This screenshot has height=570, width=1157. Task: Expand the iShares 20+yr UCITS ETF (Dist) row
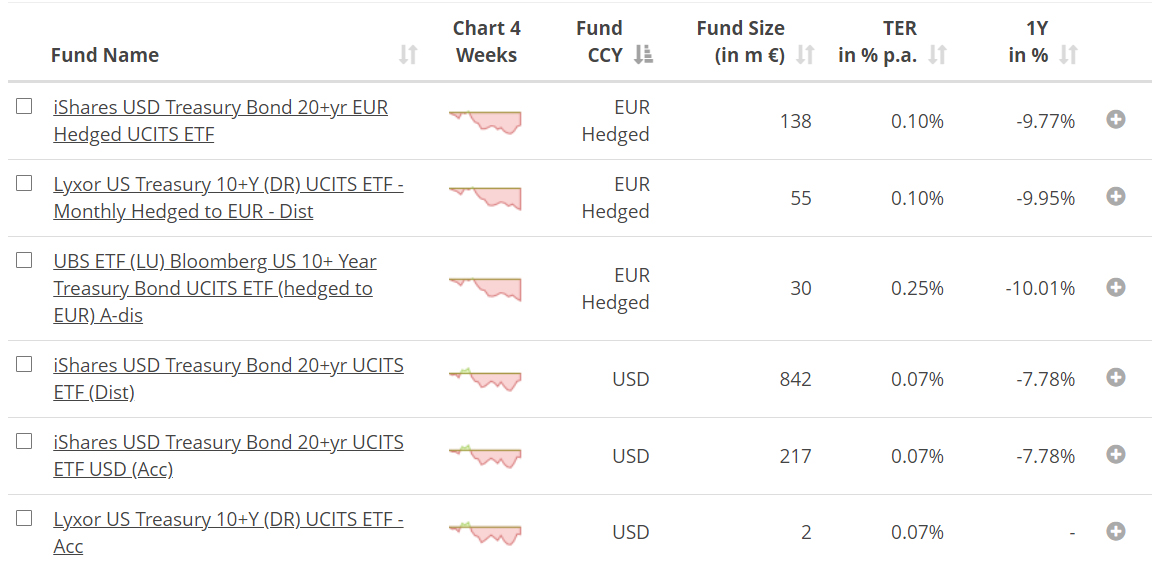click(1116, 378)
